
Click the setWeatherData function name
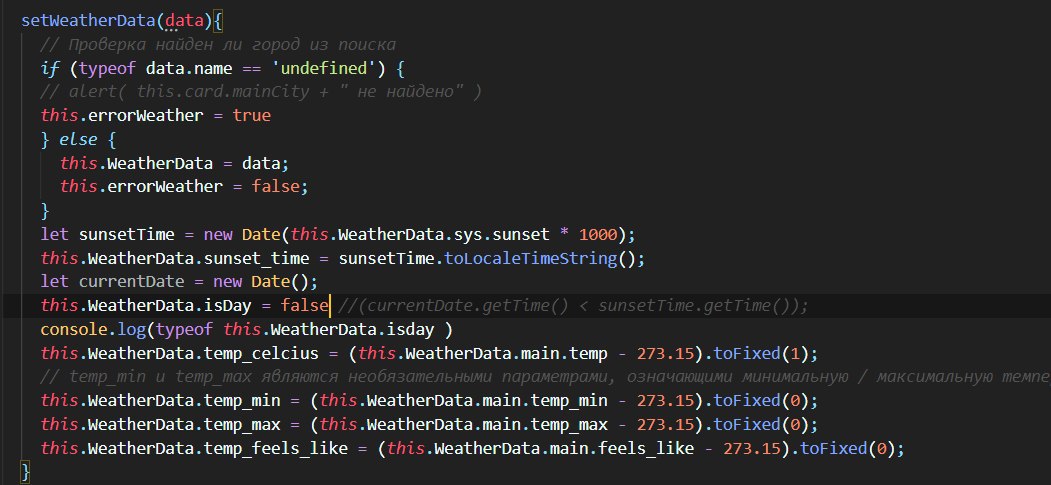coord(89,20)
